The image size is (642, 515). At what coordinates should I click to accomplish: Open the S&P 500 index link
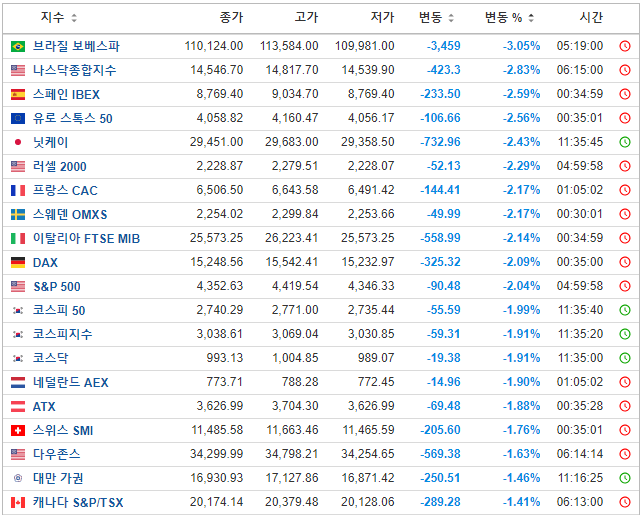click(57, 286)
